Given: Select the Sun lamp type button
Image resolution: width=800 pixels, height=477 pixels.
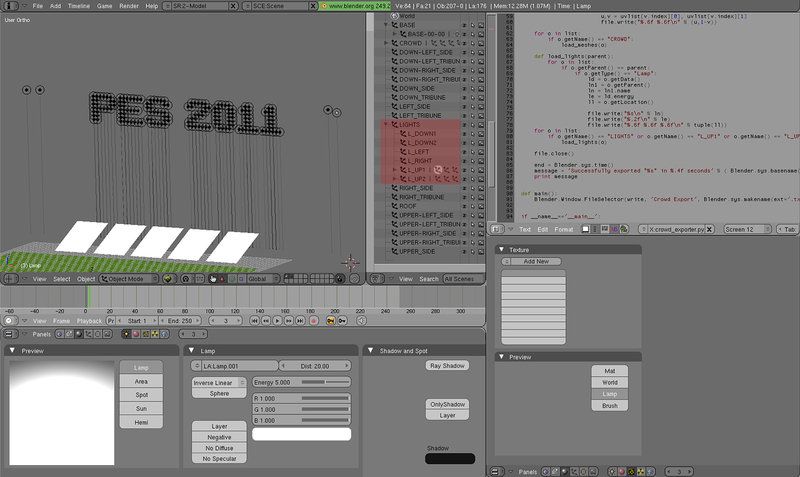Looking at the screenshot, I should pos(141,409).
